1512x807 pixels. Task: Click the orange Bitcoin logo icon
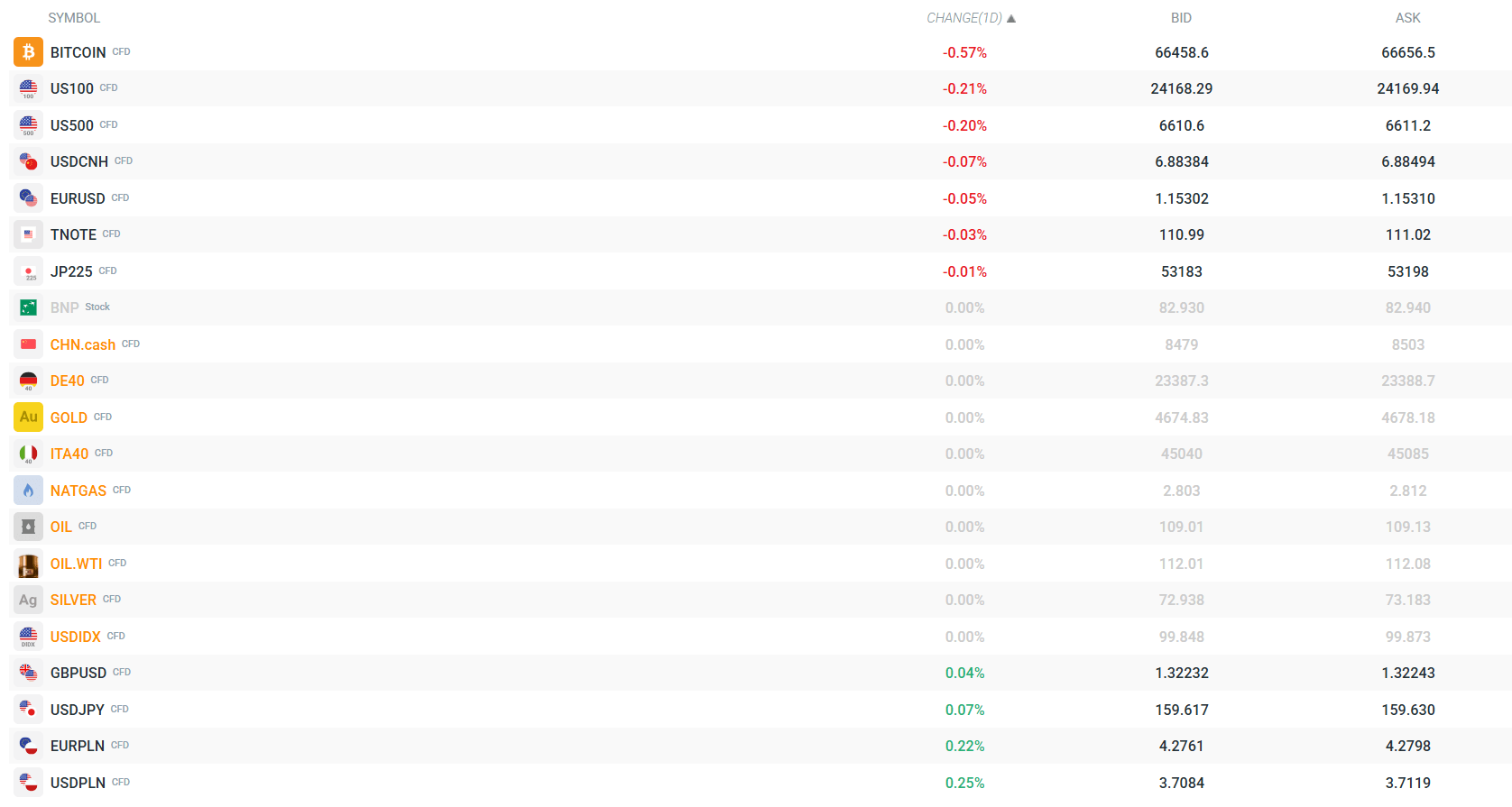[28, 52]
